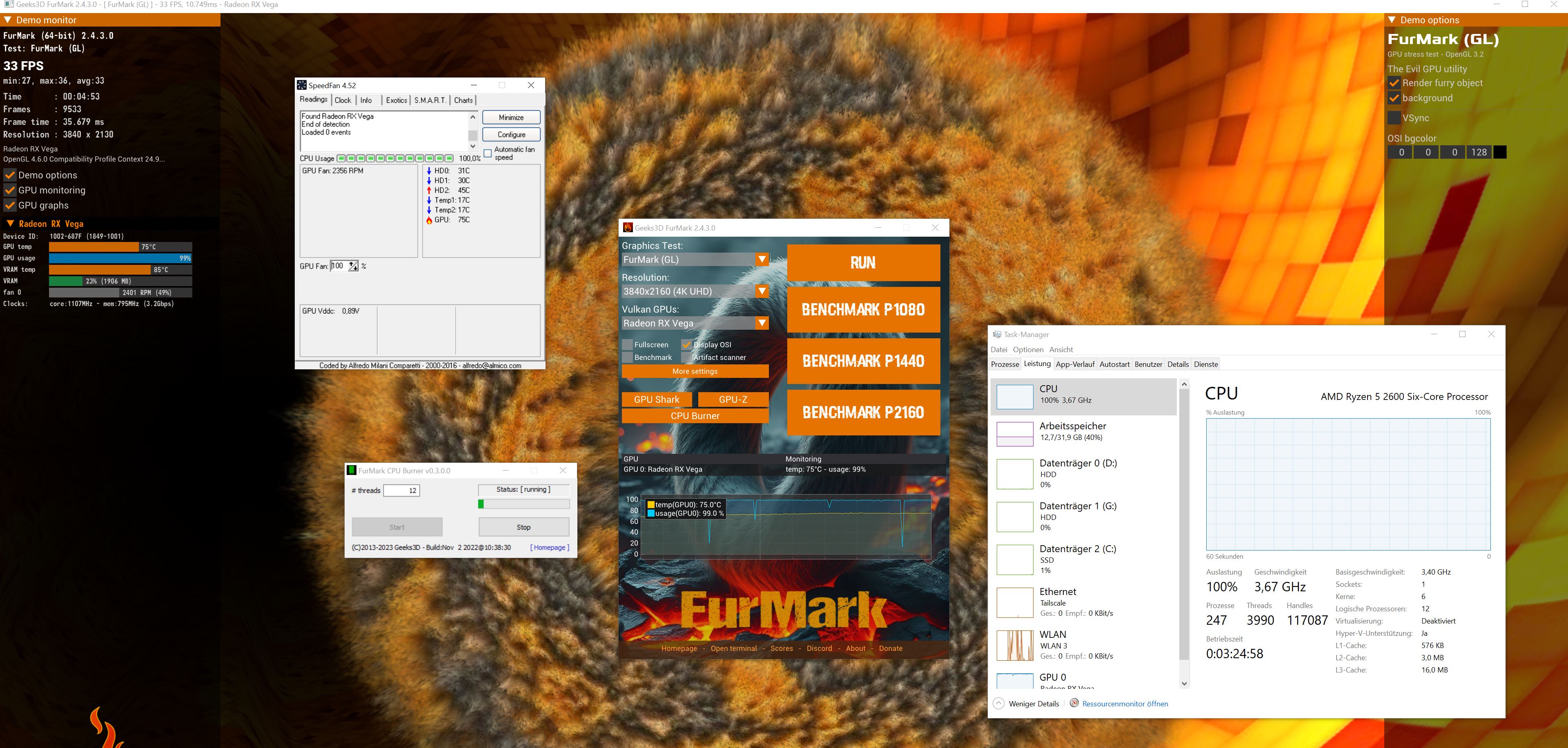
Task: Switch to the S.M.A.R.T. tab in SpeedFan
Action: click(430, 100)
